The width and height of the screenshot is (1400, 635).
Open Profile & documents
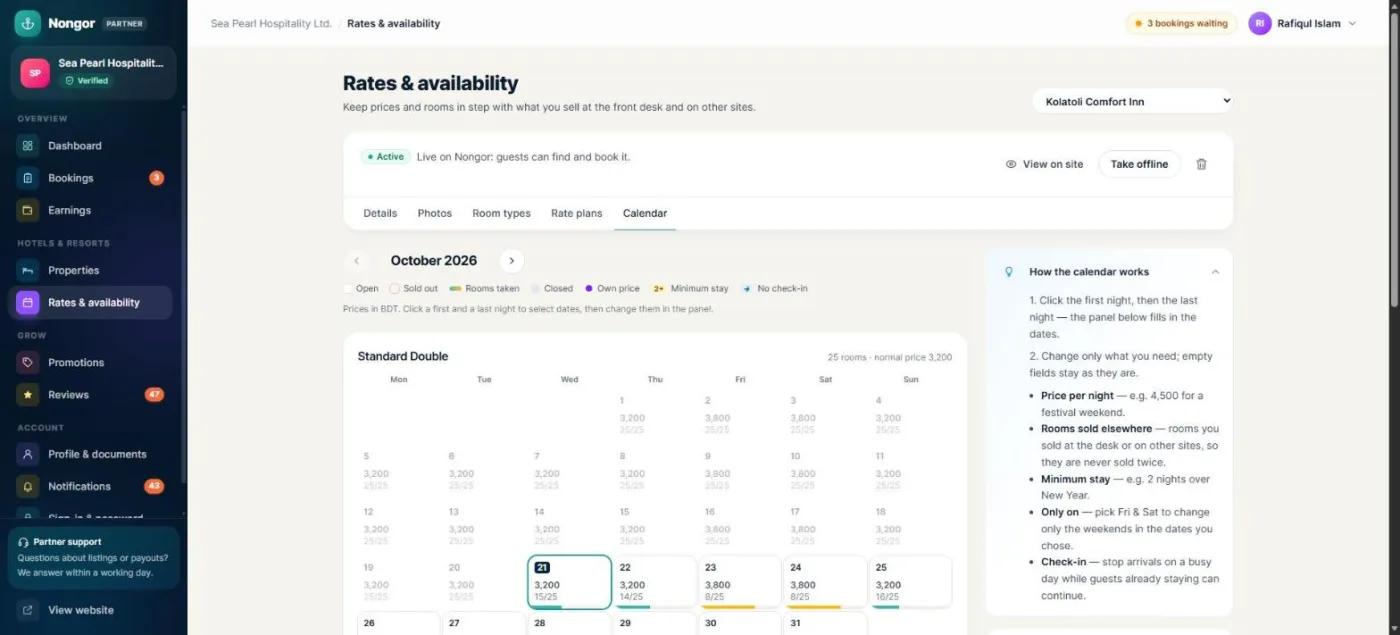(90, 454)
